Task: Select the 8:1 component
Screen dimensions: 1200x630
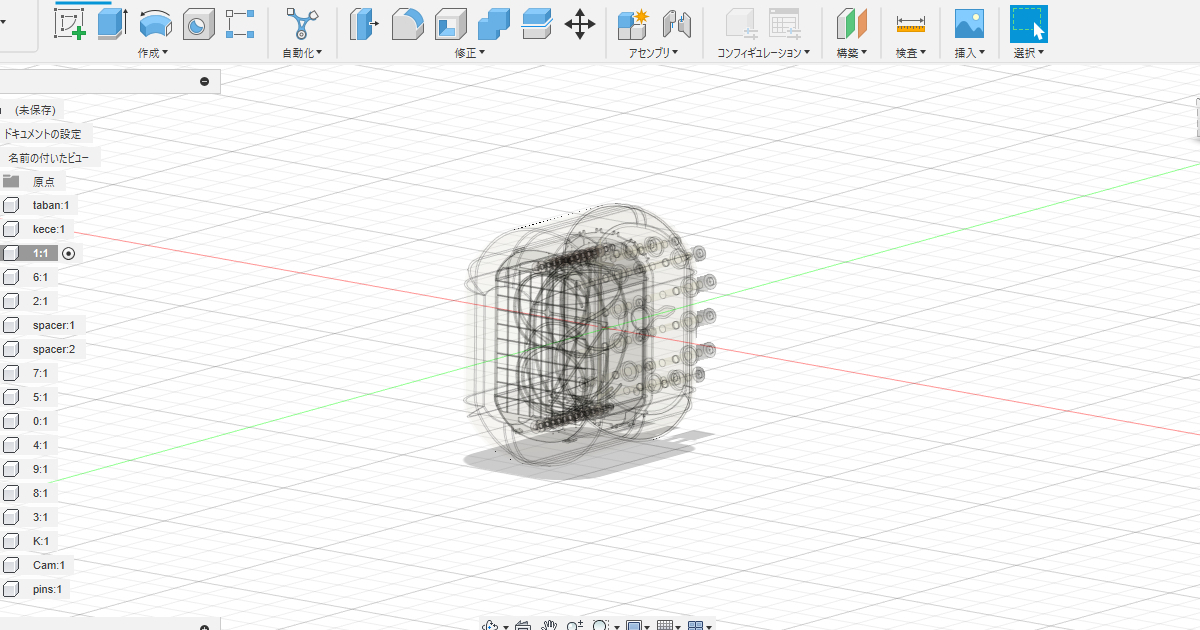Action: pyautogui.click(x=40, y=493)
